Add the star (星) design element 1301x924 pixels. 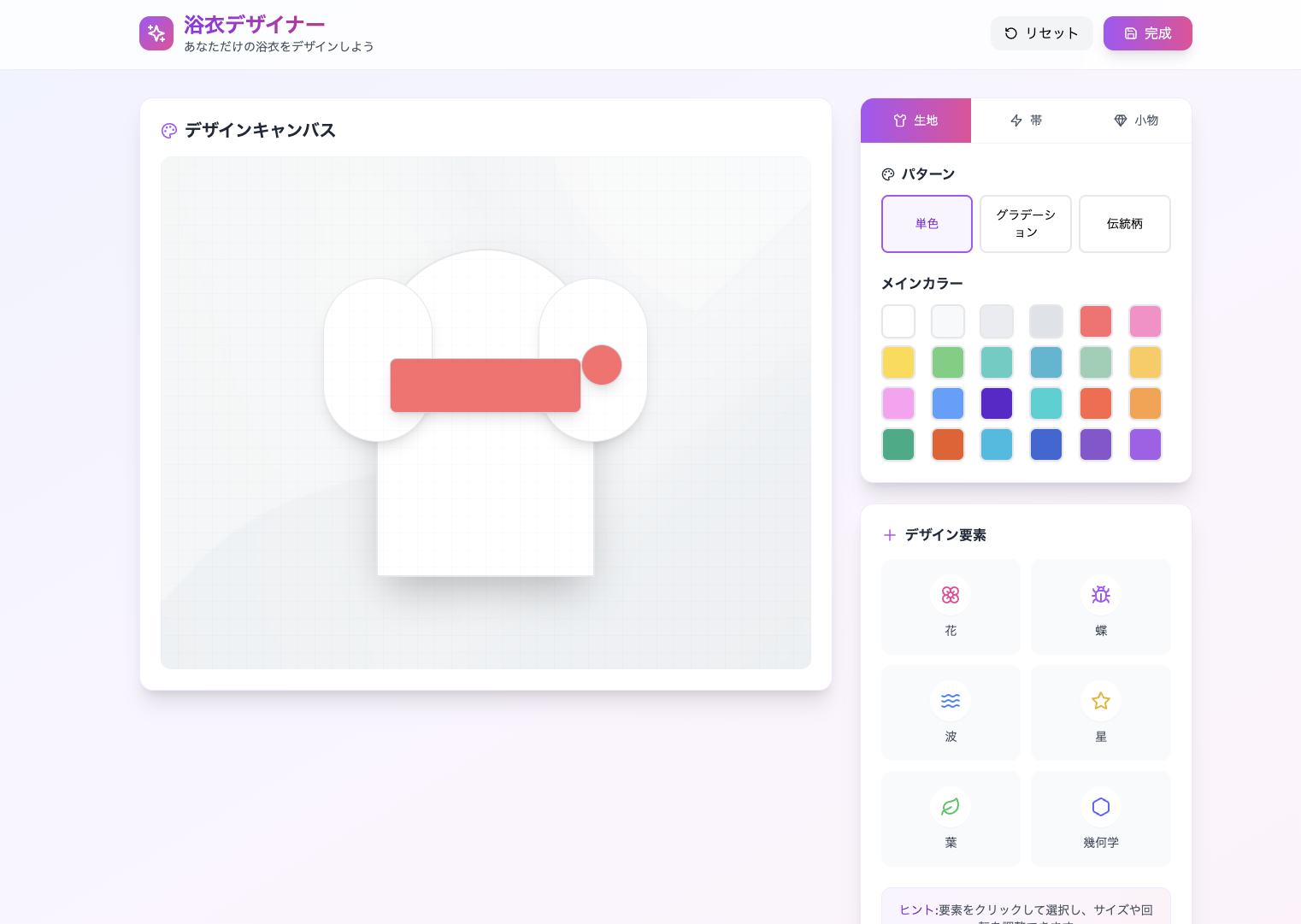point(1100,713)
